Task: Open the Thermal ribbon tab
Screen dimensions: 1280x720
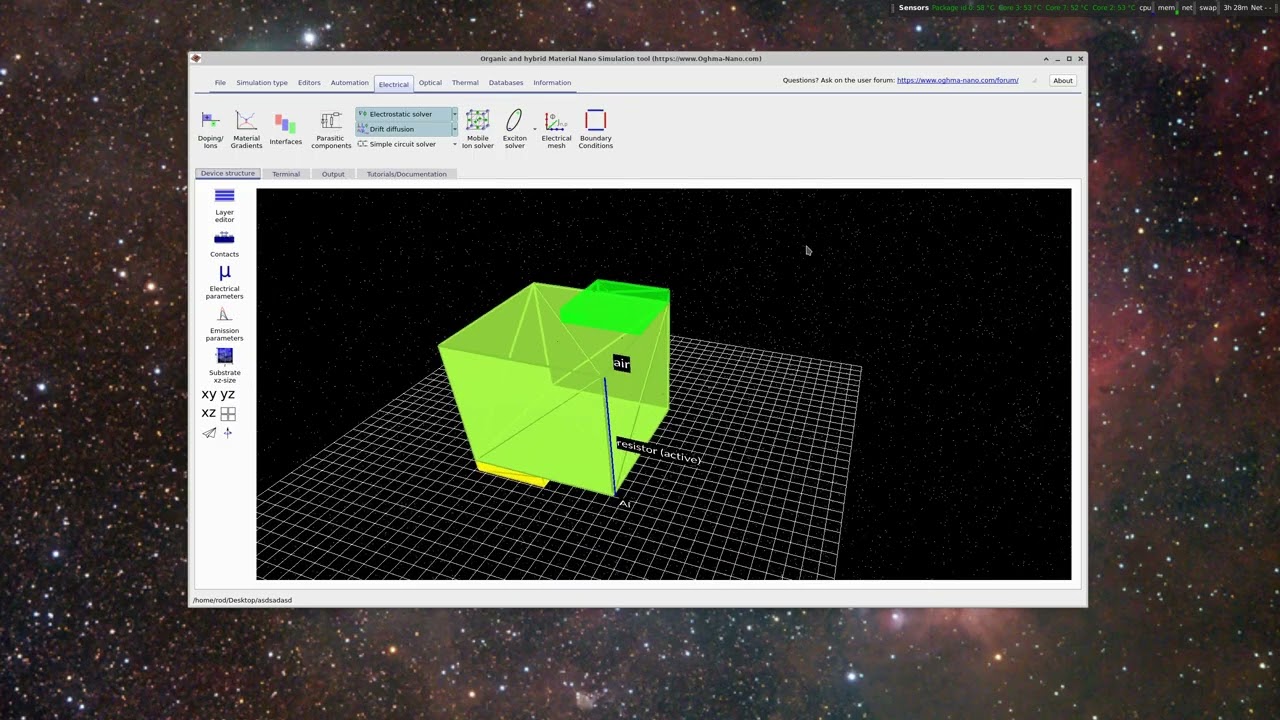Action: 465,83
